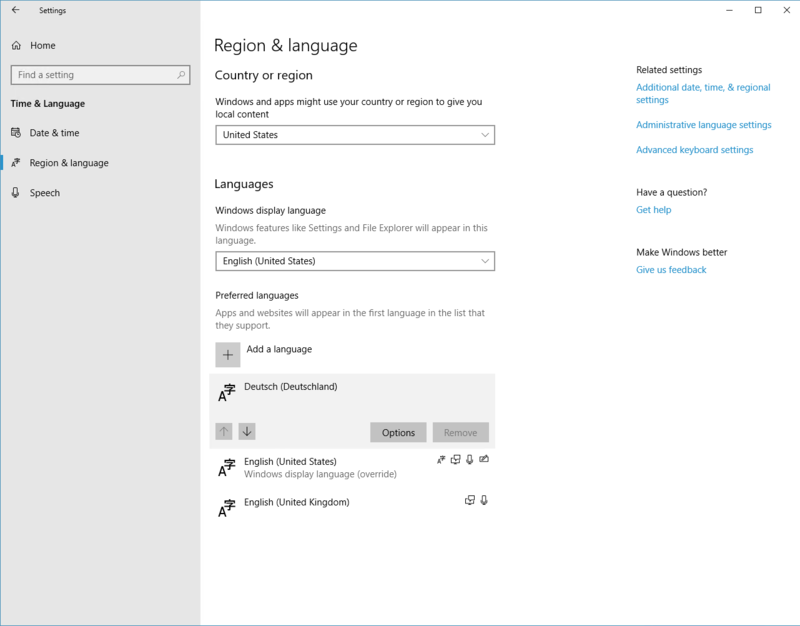Screen dimensions: 800x626
Task: Select English (United States) in language list
Action: [x=290, y=462]
